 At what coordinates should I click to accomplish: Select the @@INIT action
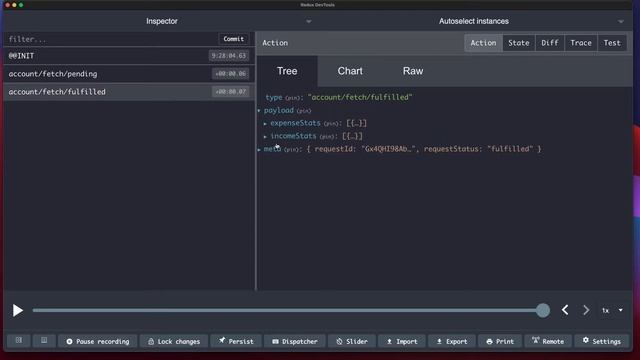pyautogui.click(x=129, y=56)
